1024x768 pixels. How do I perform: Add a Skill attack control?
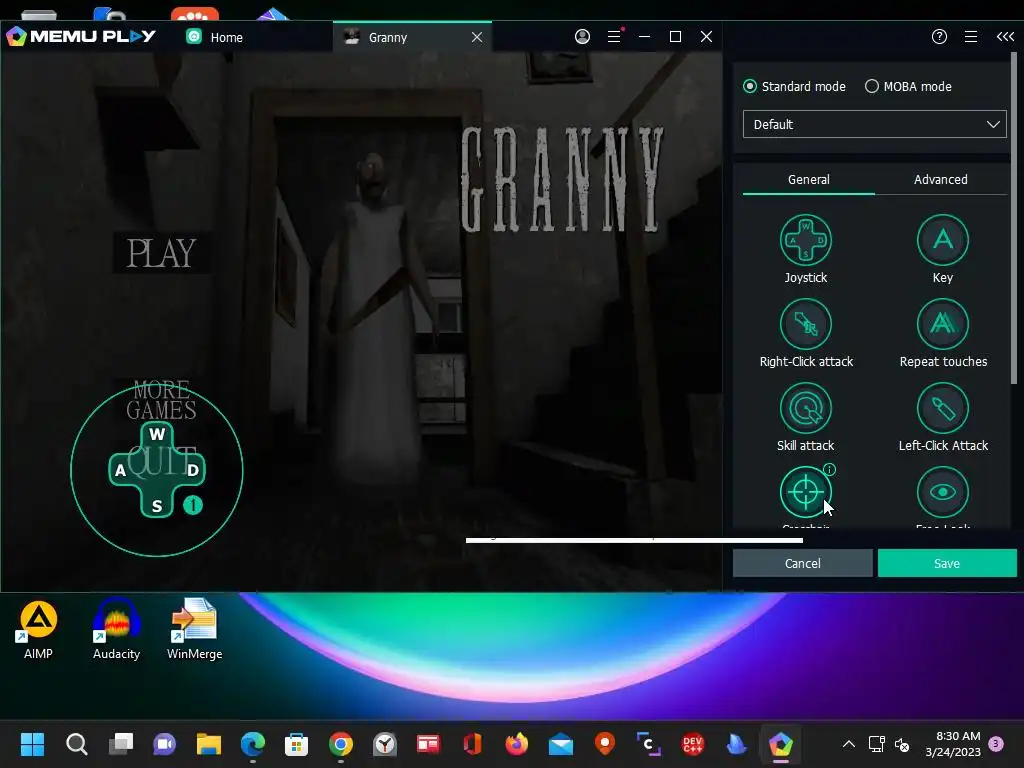pos(805,408)
